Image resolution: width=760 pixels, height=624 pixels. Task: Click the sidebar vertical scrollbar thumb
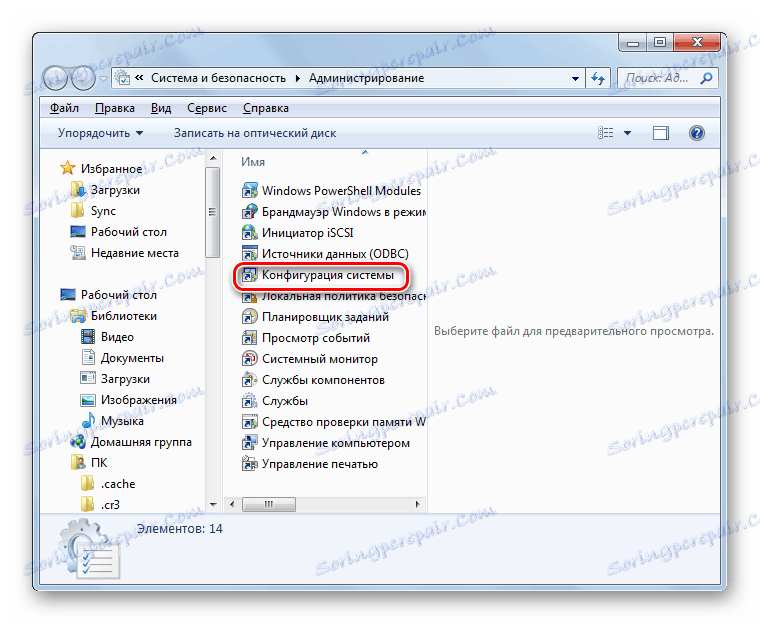[x=212, y=212]
